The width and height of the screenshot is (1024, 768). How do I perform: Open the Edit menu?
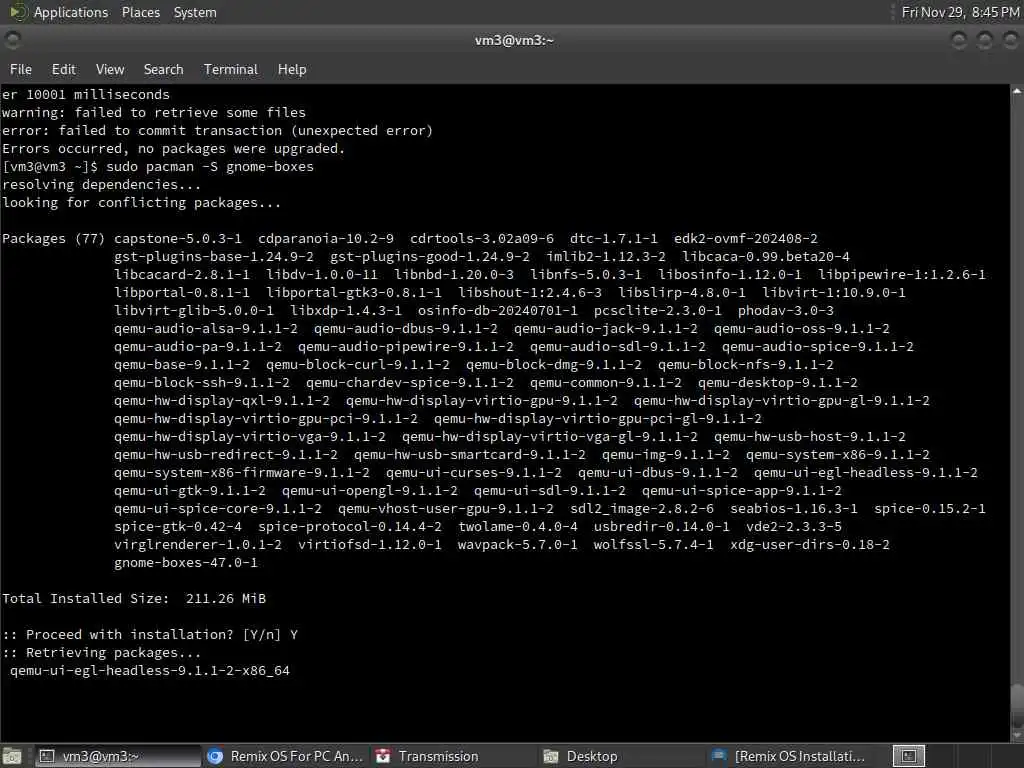point(63,69)
